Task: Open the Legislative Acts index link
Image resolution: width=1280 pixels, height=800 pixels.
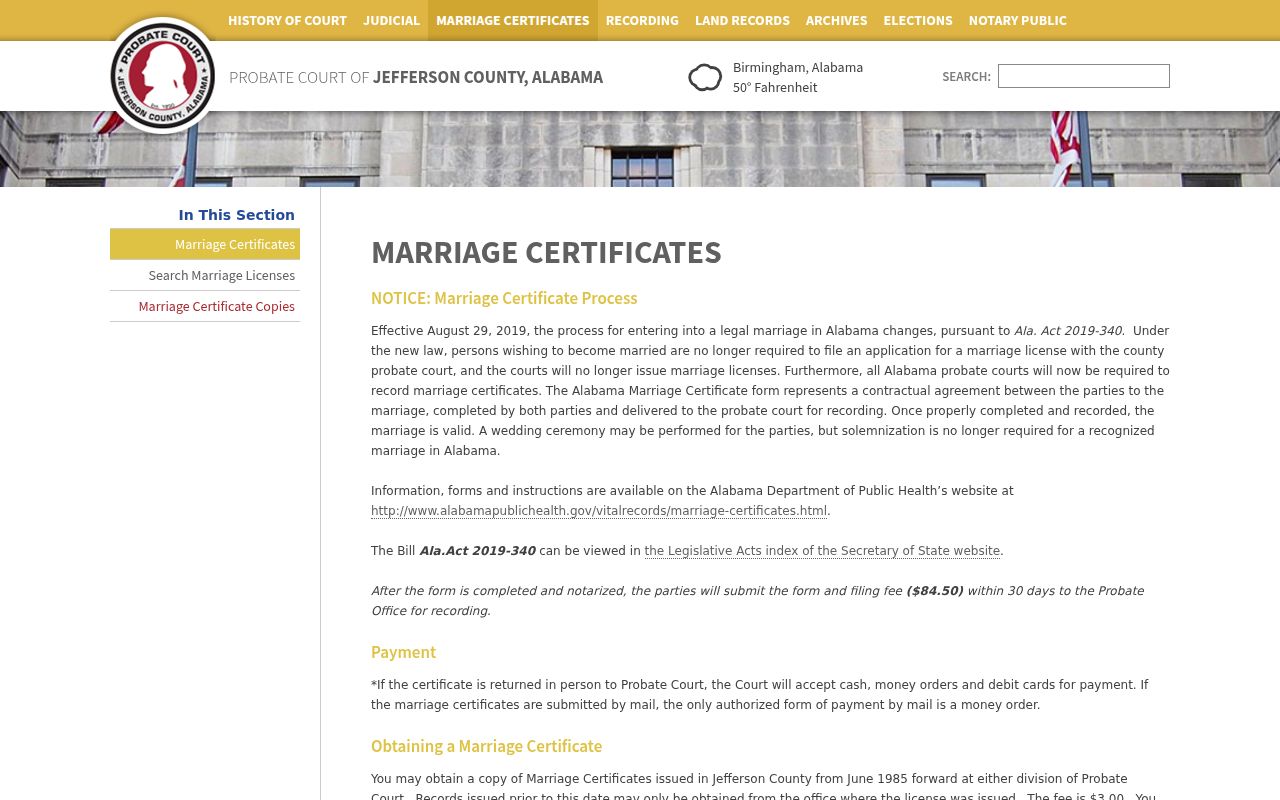Action: (x=822, y=551)
